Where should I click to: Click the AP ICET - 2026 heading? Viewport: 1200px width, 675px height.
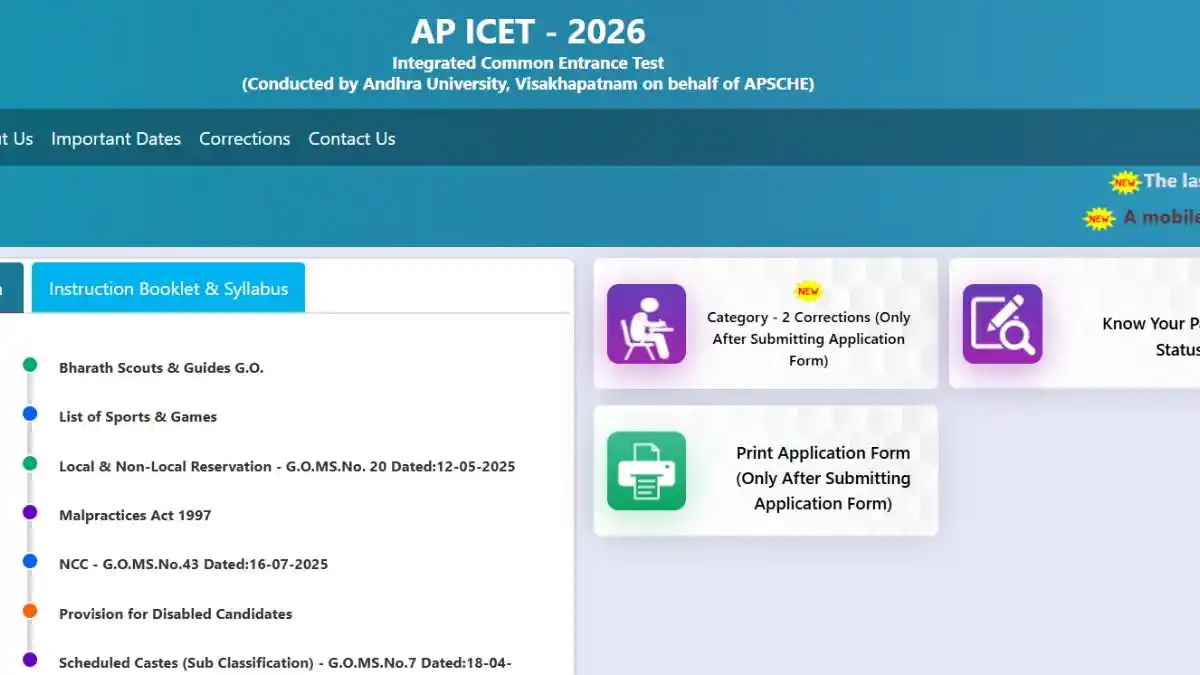tap(528, 31)
